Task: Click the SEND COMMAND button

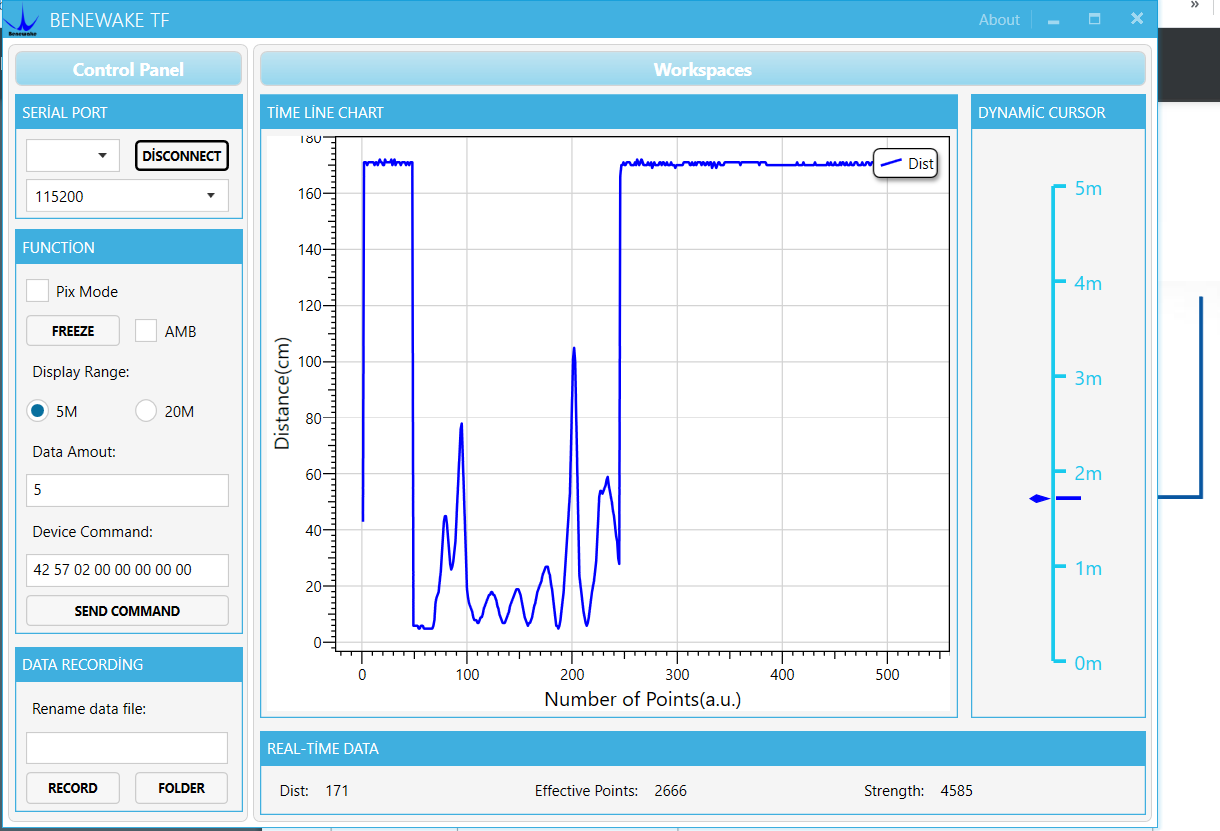Action: click(127, 611)
